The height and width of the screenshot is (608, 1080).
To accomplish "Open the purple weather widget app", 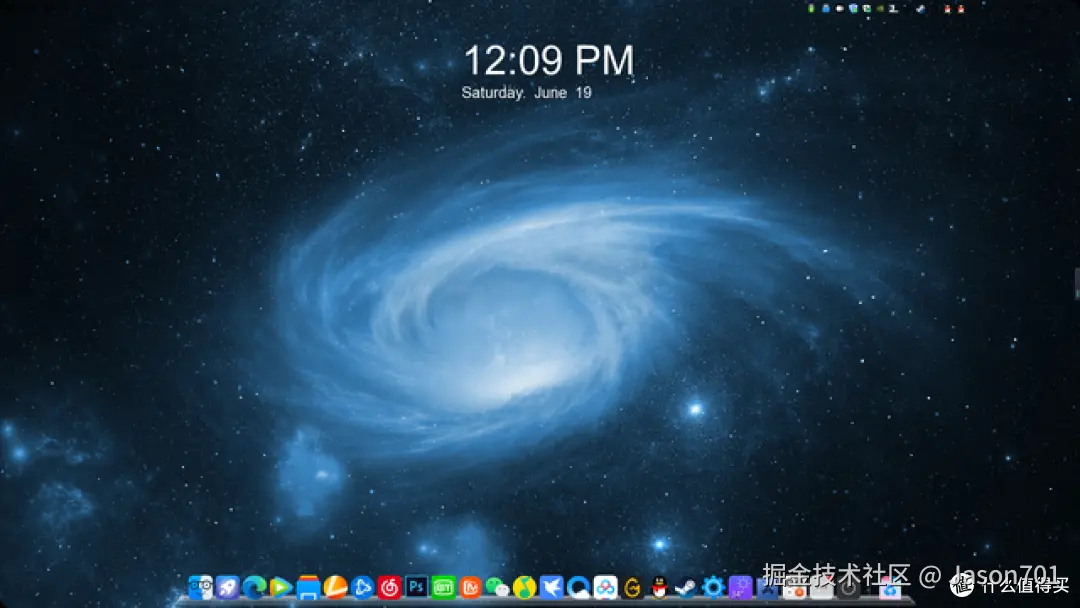I will (x=740, y=587).
